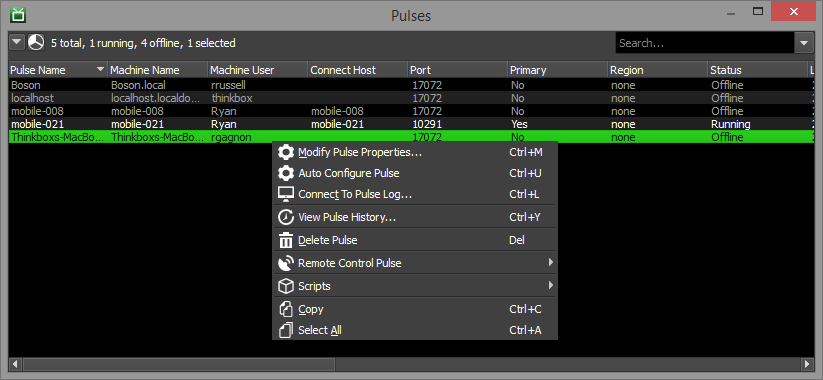
Task: Click the stacked pages icon beside Select All
Action: 286,330
